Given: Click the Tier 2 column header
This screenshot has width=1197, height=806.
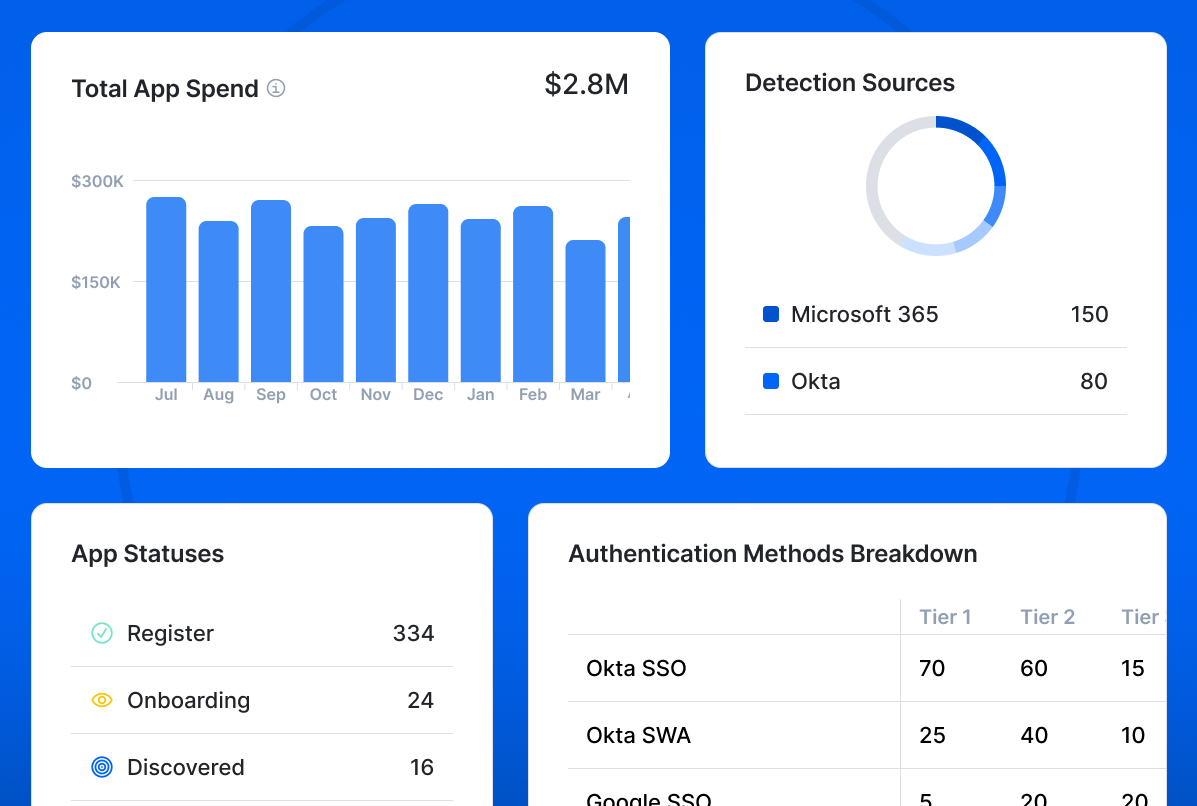Looking at the screenshot, I should coord(1047,617).
